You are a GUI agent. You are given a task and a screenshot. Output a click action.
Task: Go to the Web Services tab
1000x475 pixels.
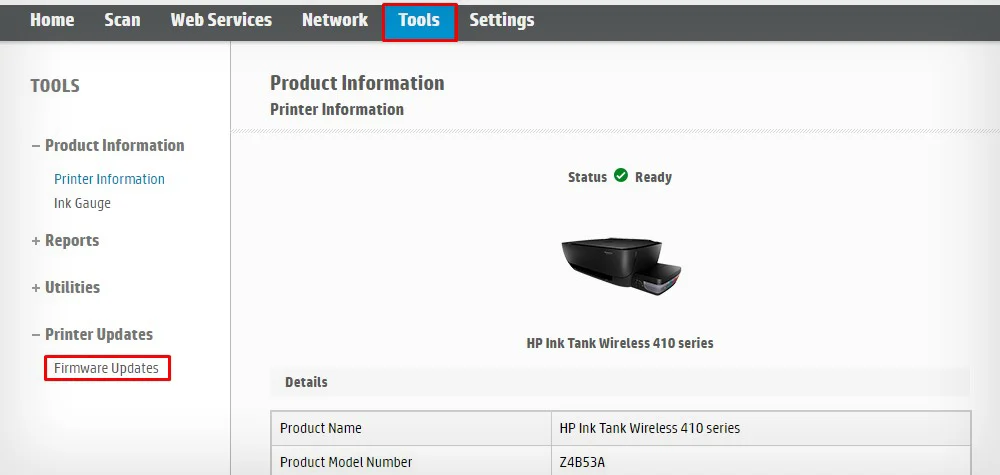click(221, 20)
